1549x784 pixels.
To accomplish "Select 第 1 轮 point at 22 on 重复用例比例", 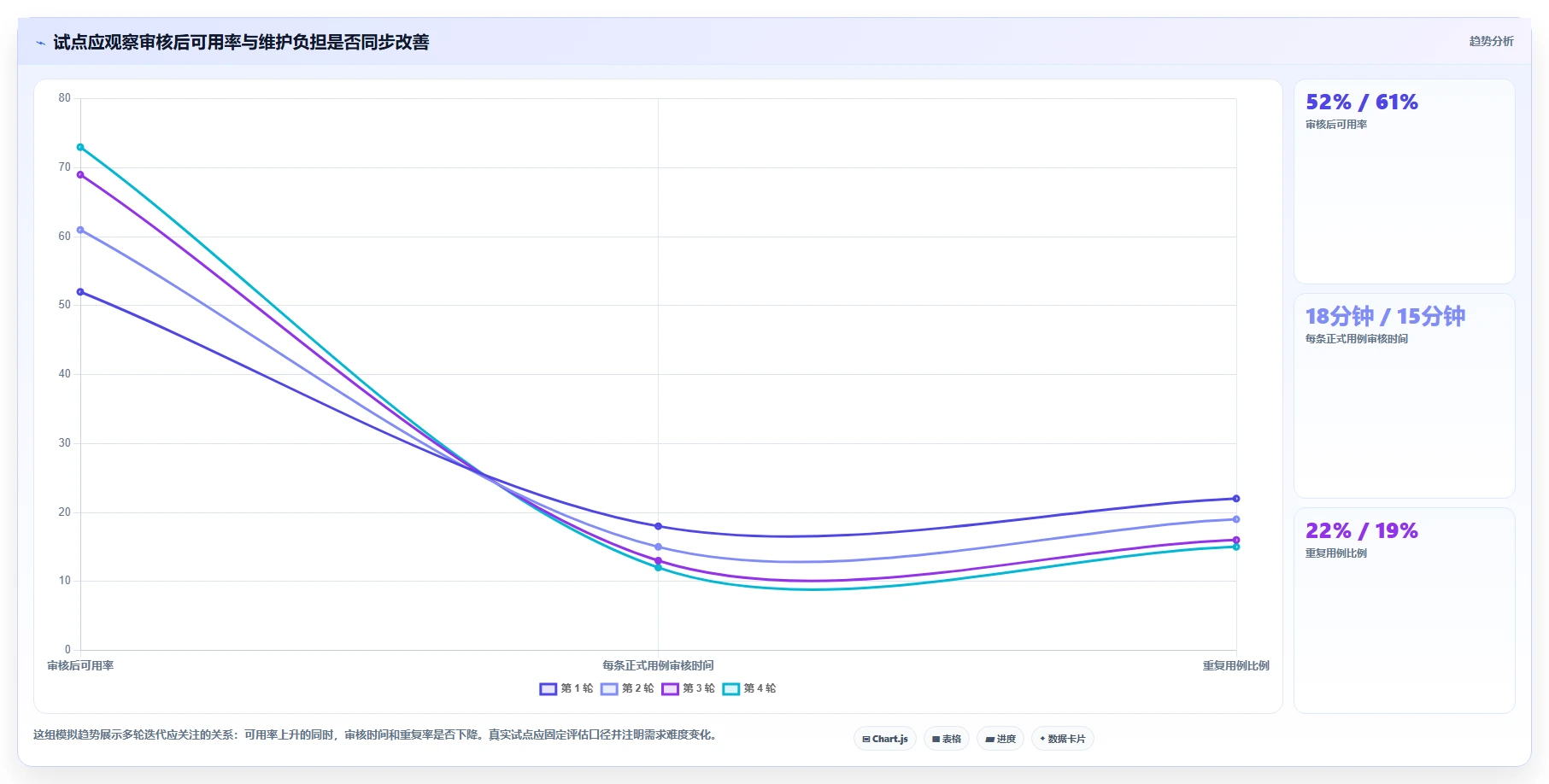I will point(1236,499).
